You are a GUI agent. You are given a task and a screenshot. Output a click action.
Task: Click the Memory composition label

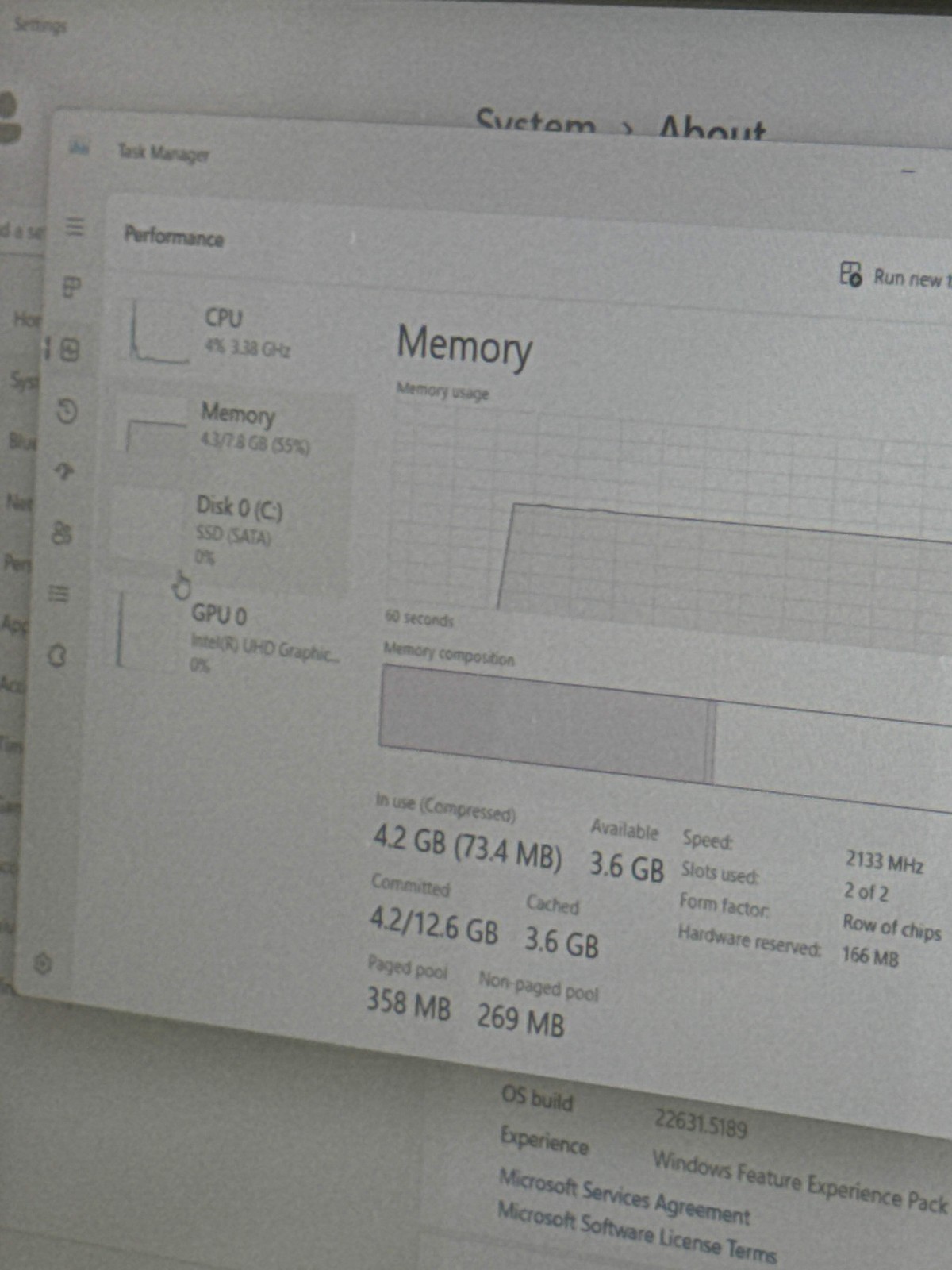[448, 654]
